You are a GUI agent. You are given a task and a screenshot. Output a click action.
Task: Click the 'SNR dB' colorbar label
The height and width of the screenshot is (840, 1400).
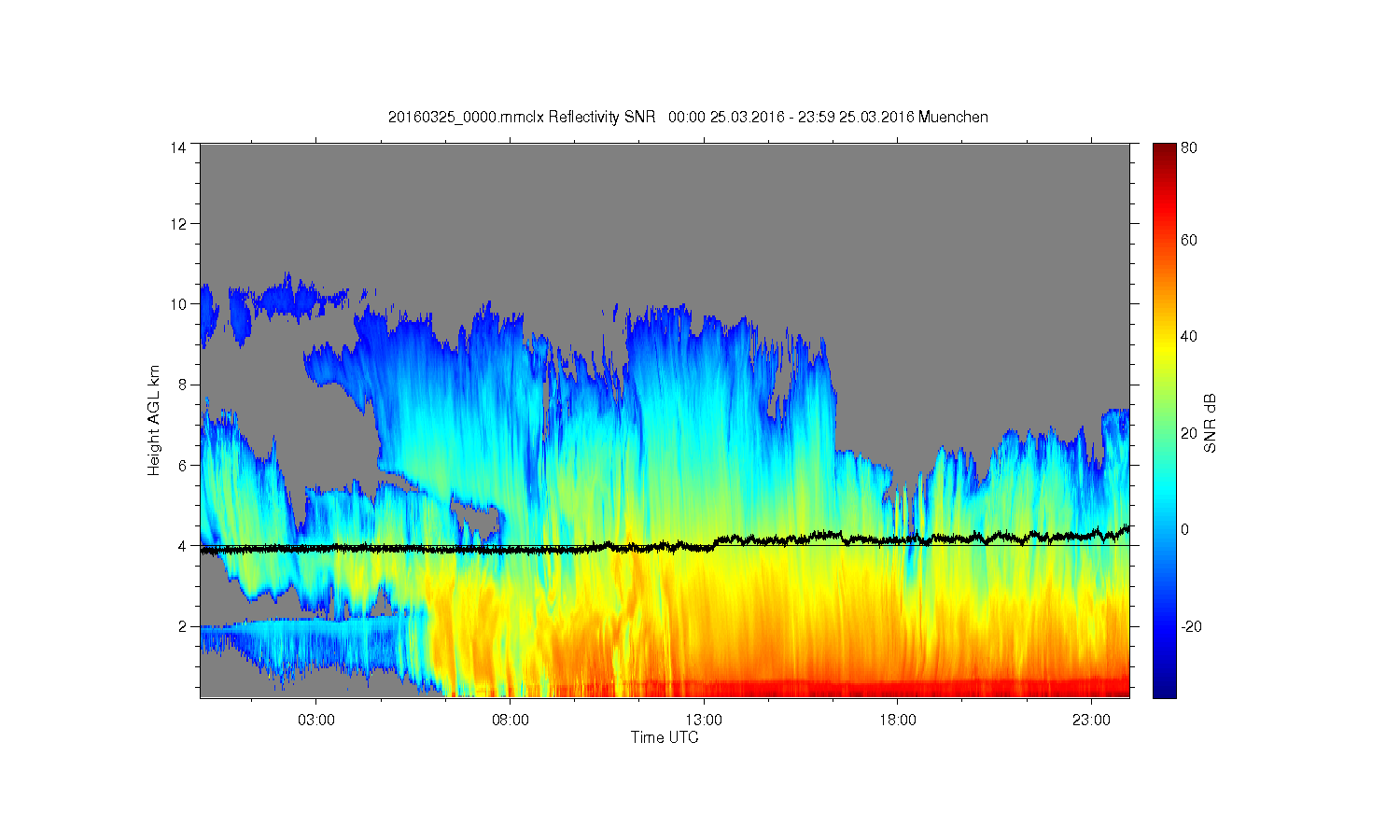pos(1210,423)
